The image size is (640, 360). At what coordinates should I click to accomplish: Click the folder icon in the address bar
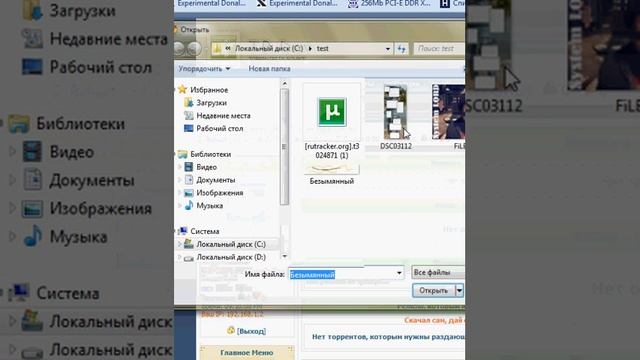coord(218,49)
